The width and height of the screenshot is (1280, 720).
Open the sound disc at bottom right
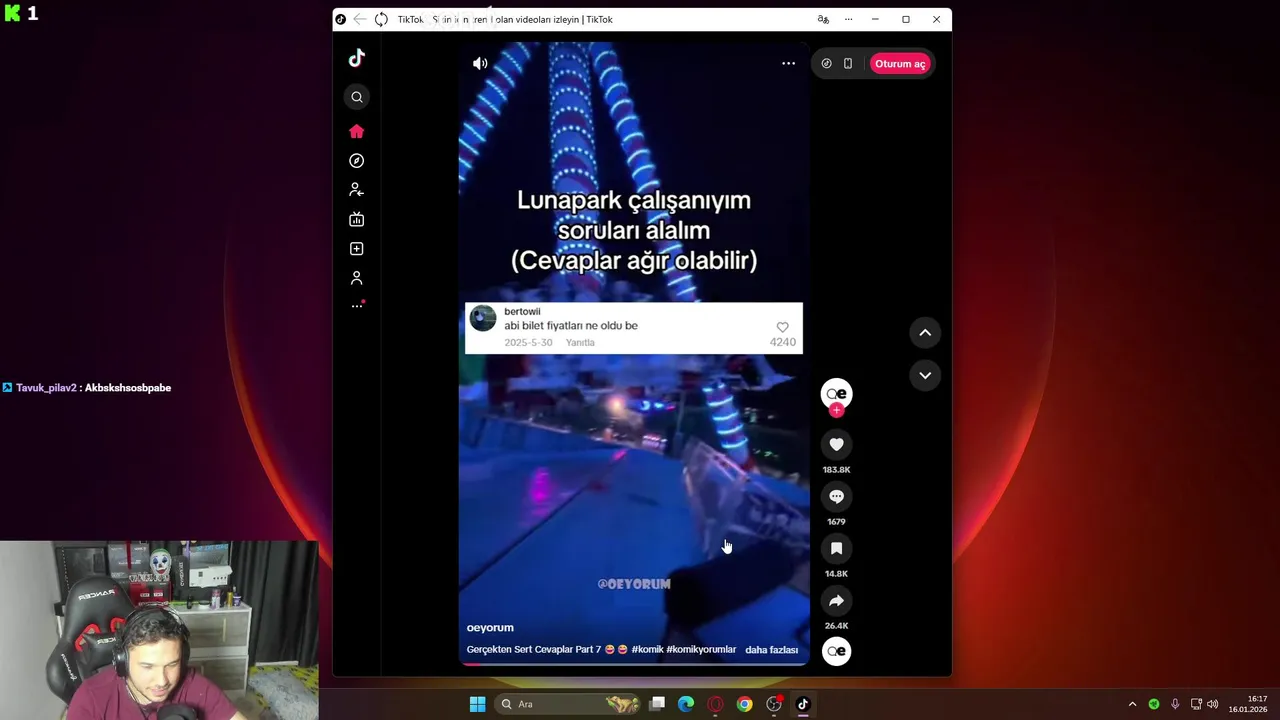pos(837,652)
